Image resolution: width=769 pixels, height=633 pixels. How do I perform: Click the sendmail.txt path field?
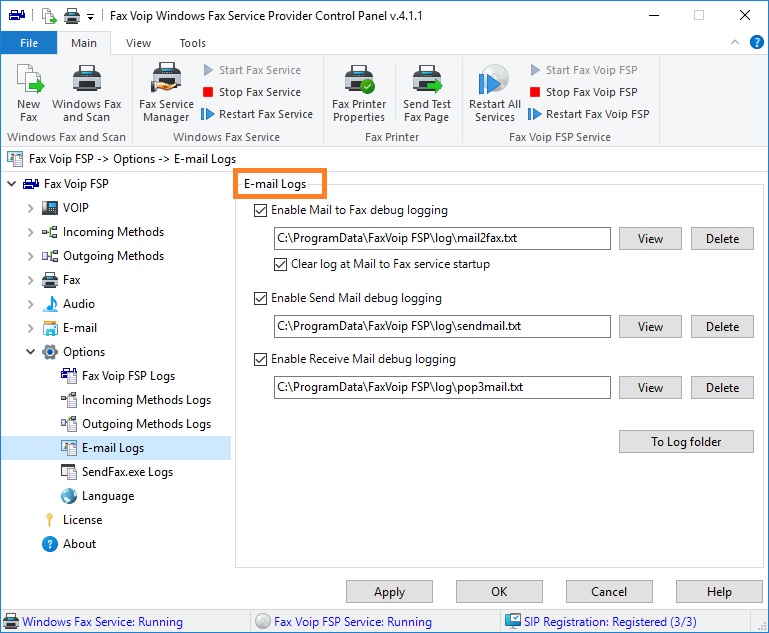[442, 326]
